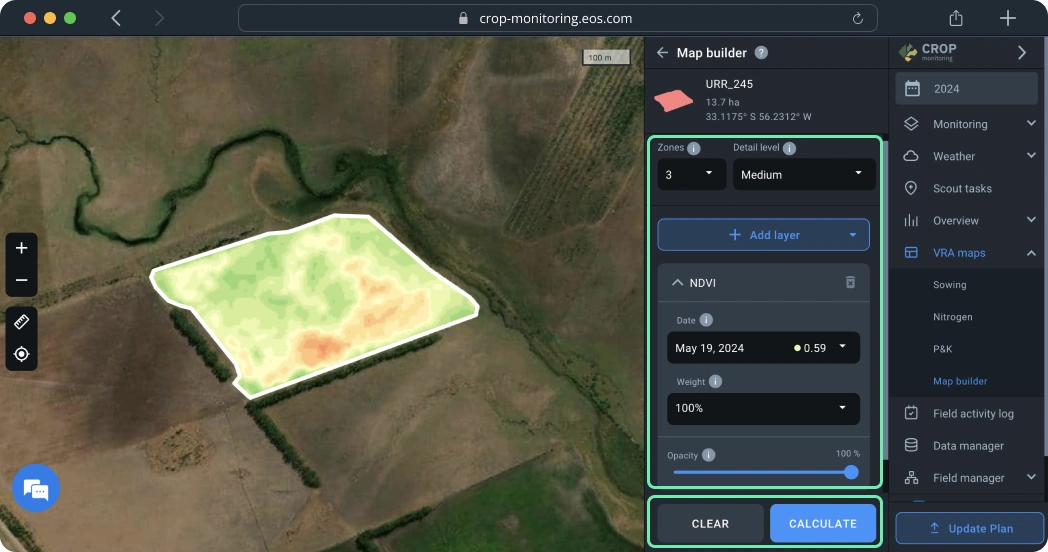Open Scout tasks in sidebar

coord(961,188)
